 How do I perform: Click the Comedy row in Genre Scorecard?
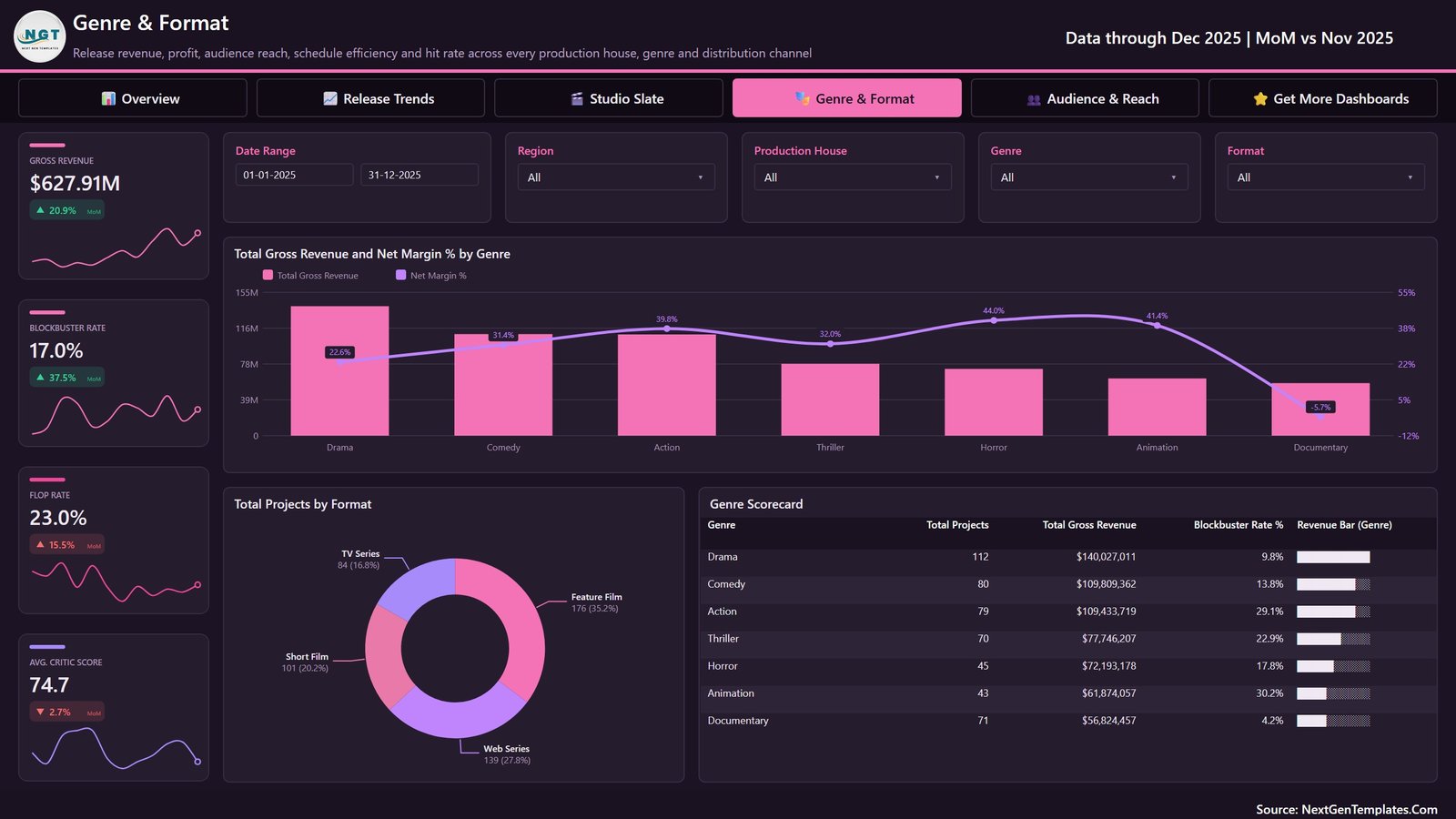pos(1067,584)
